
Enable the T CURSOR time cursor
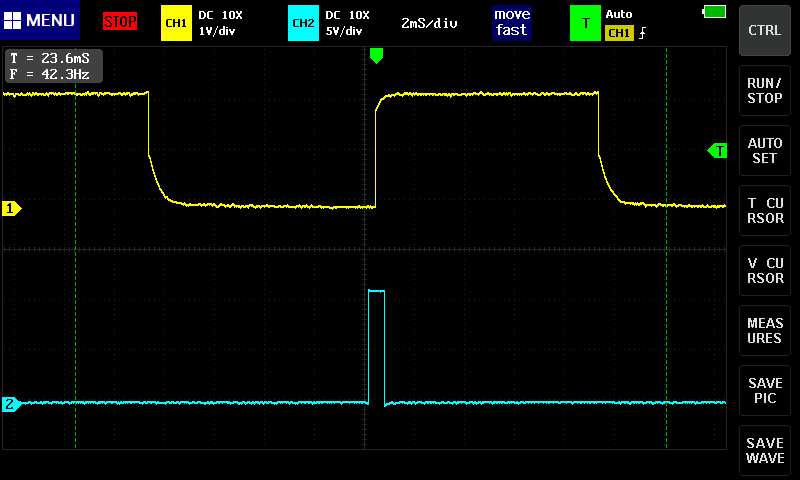tap(765, 210)
